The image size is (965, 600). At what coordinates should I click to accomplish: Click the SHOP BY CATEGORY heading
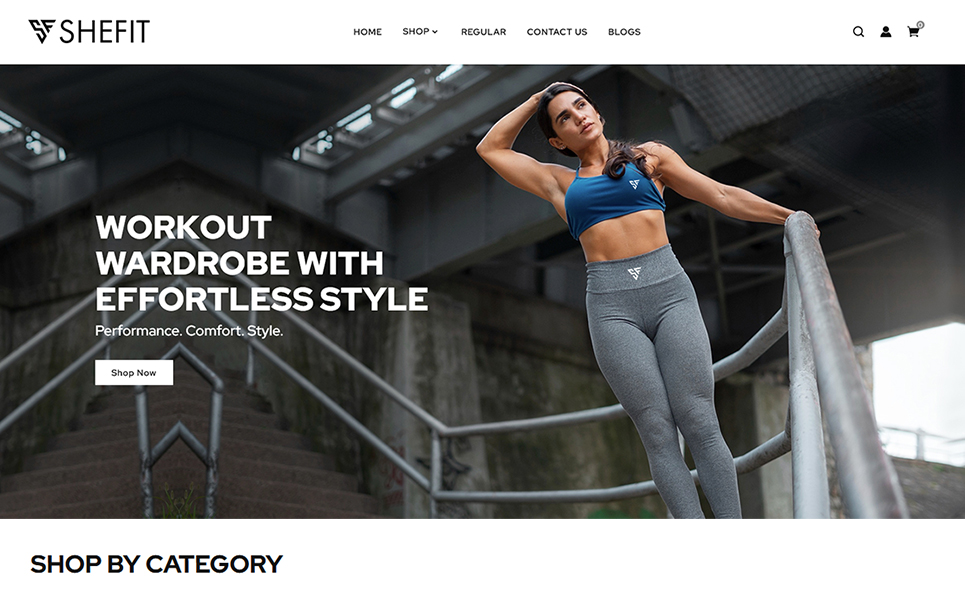coord(156,564)
